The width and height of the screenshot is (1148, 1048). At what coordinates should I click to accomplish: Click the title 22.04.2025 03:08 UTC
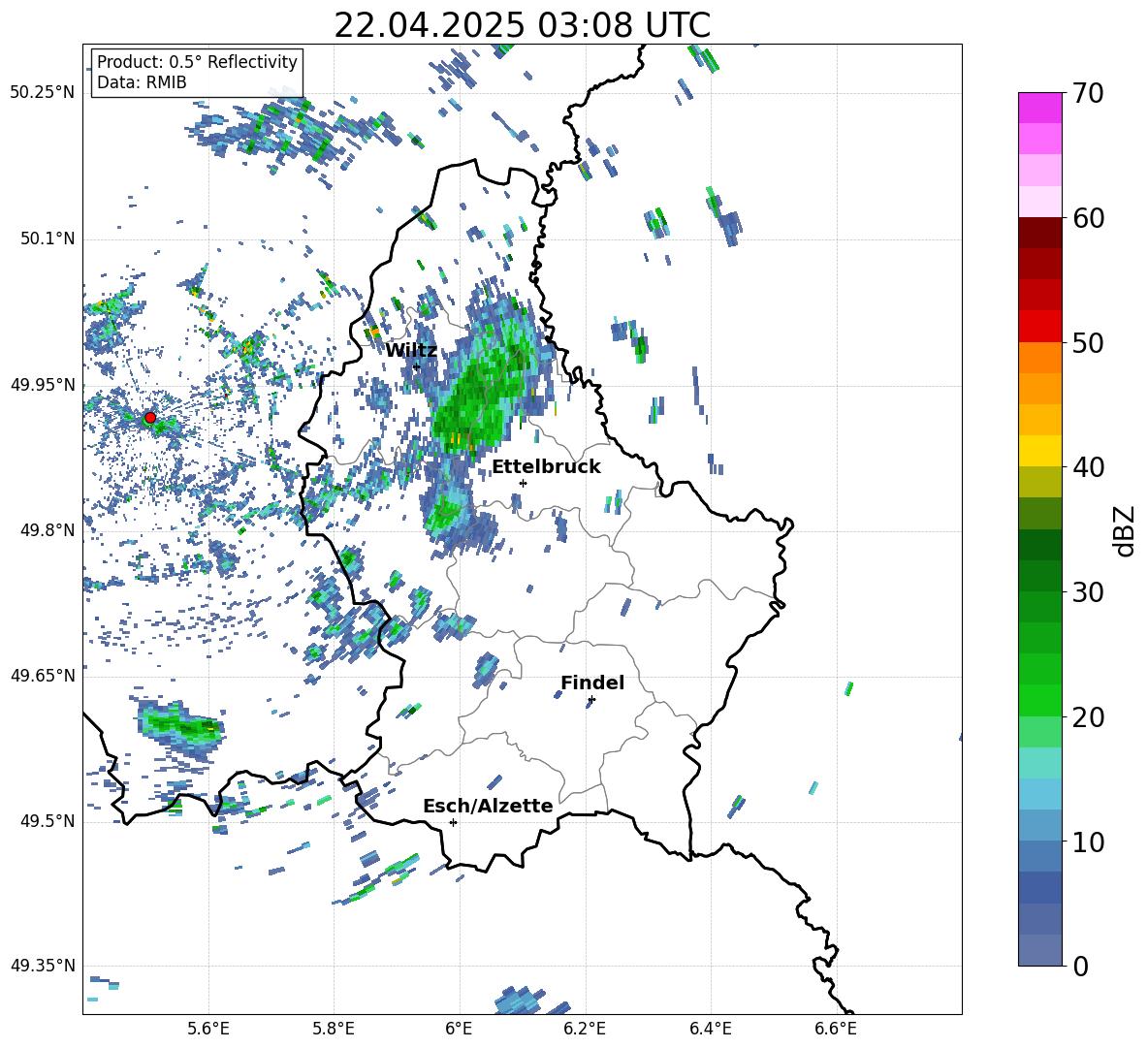click(x=522, y=25)
